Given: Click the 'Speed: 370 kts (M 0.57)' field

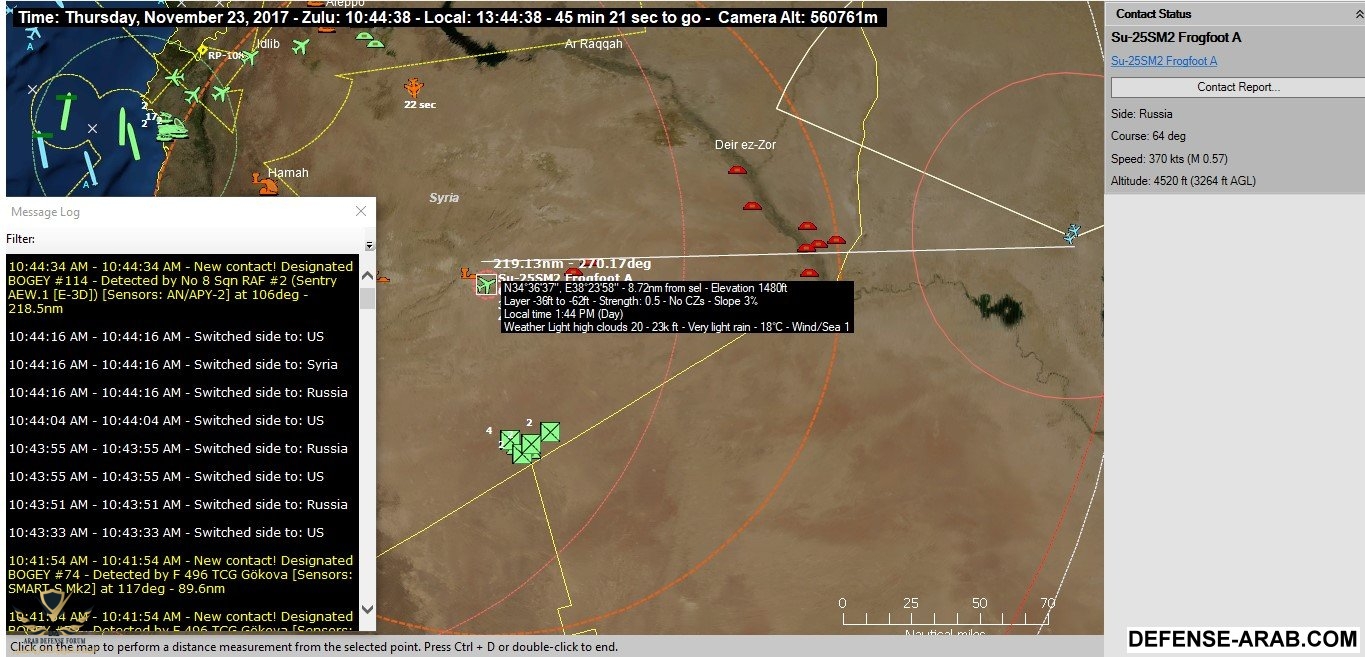Looking at the screenshot, I should 1169,159.
